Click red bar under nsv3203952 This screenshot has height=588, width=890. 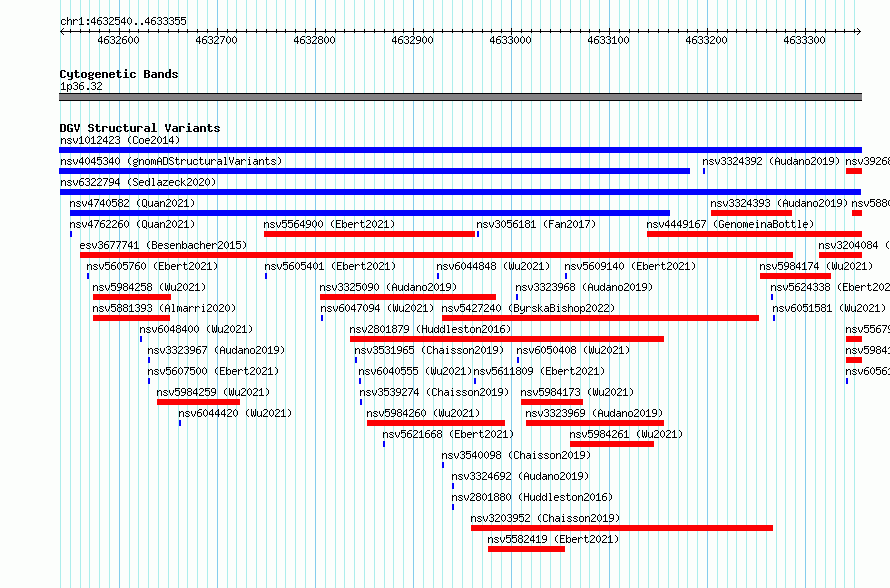[622, 528]
